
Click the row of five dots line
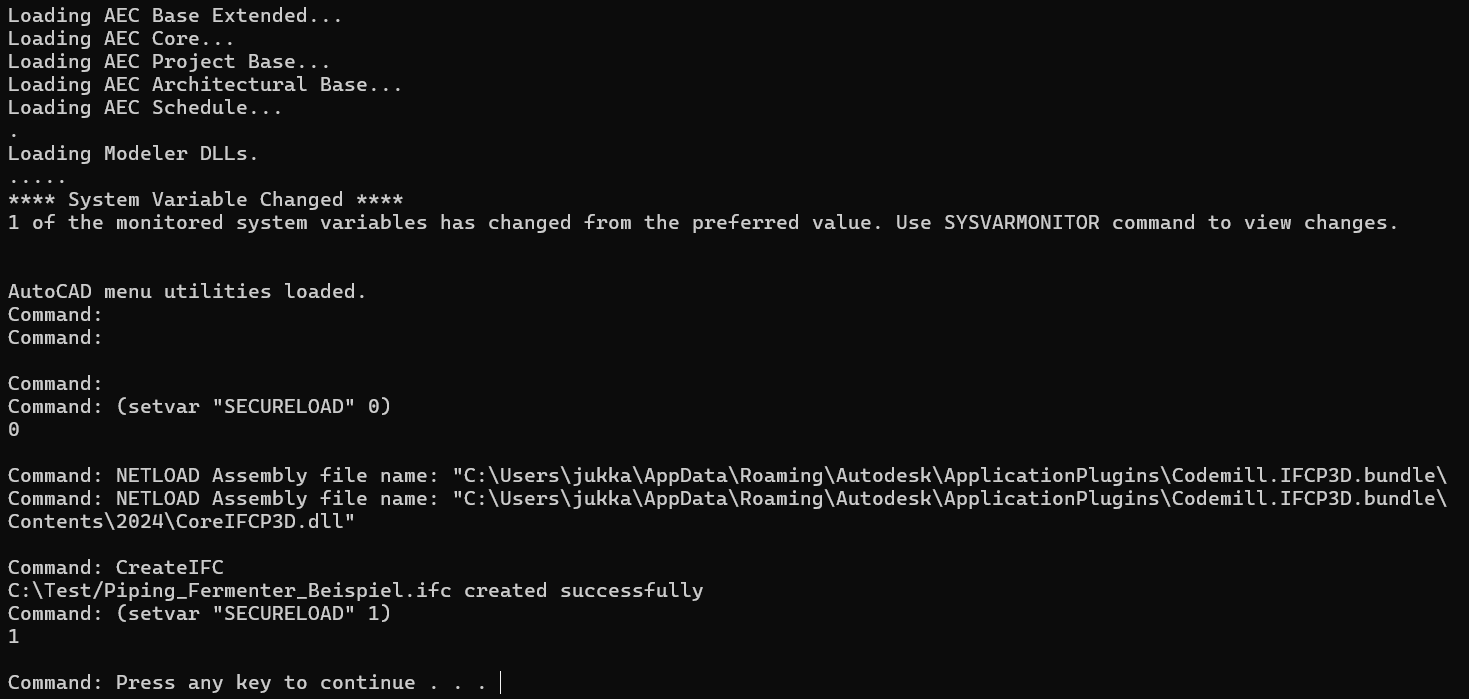pyautogui.click(x=37, y=178)
